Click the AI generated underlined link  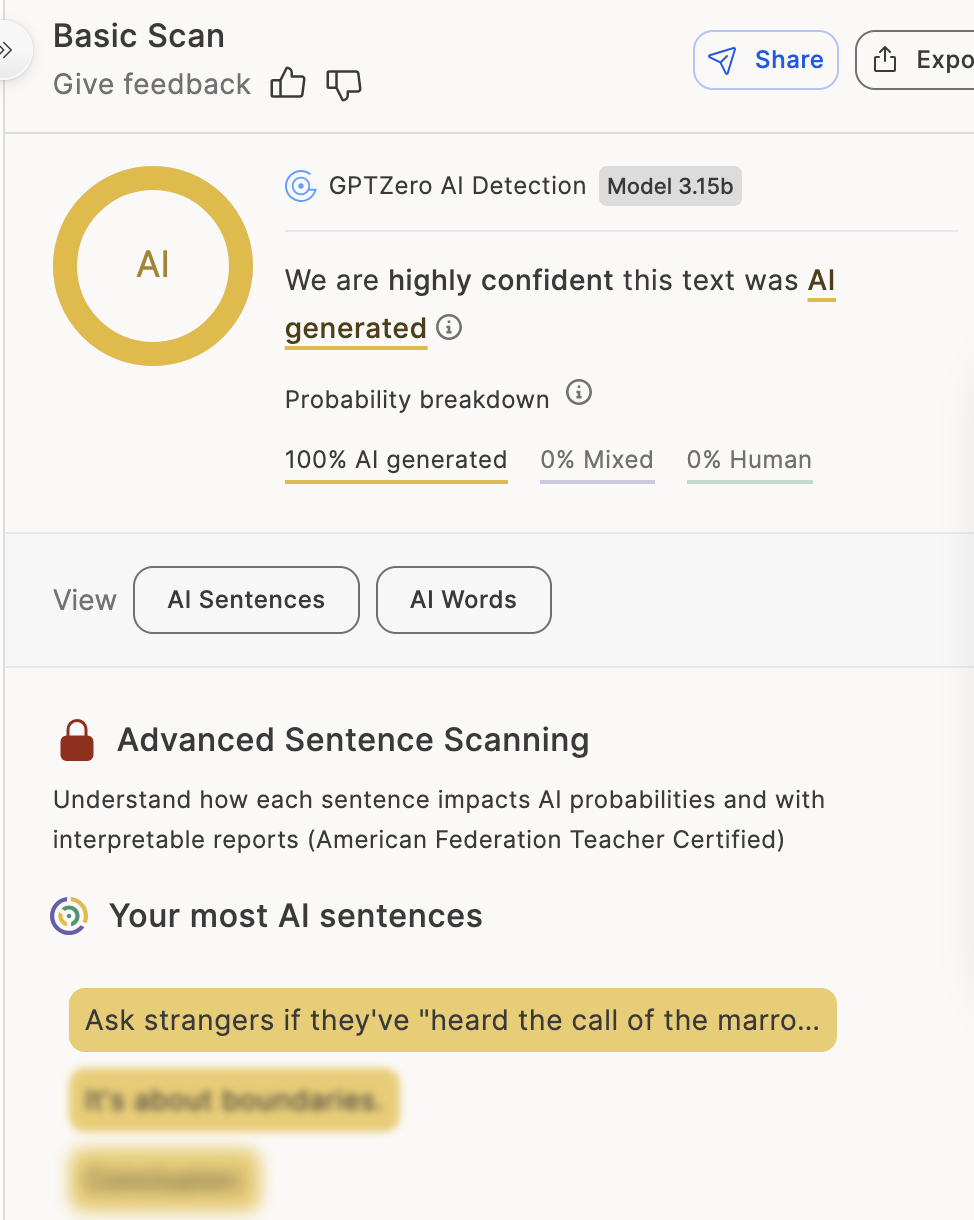coord(356,328)
